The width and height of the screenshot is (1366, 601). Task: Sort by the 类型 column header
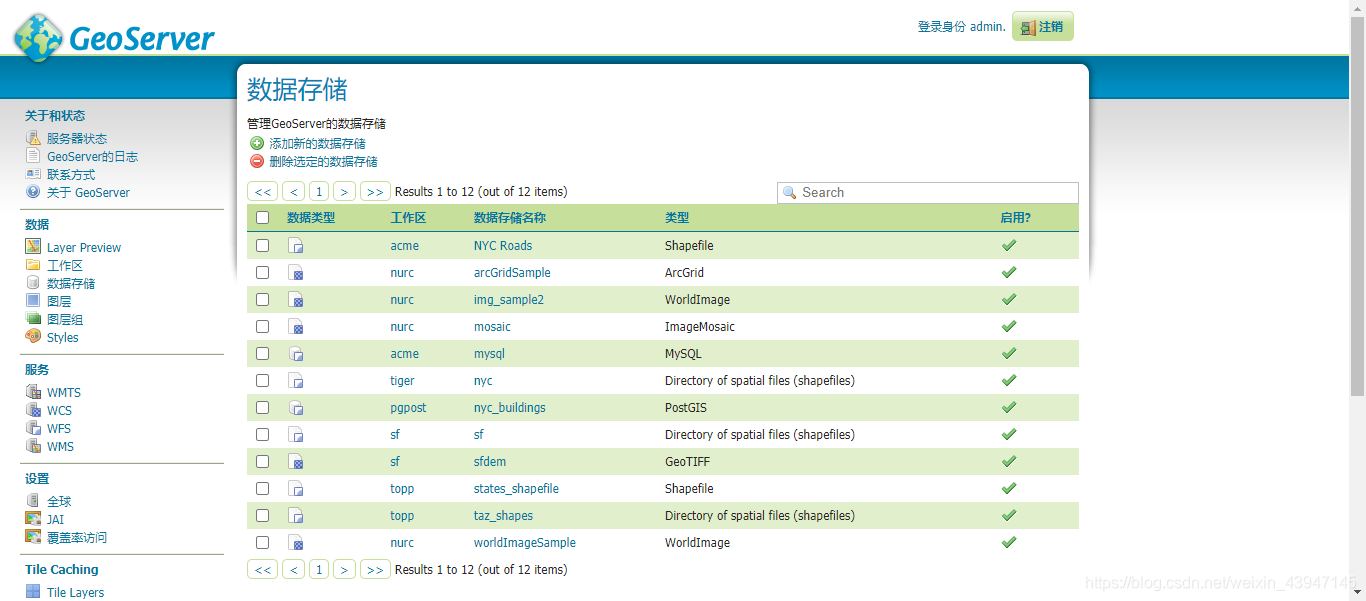[677, 217]
